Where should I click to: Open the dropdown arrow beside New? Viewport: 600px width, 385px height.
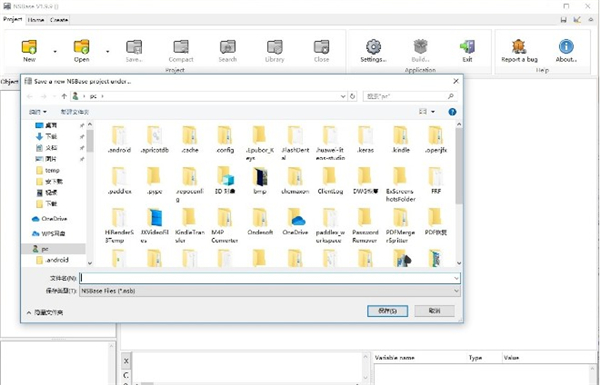(55, 51)
